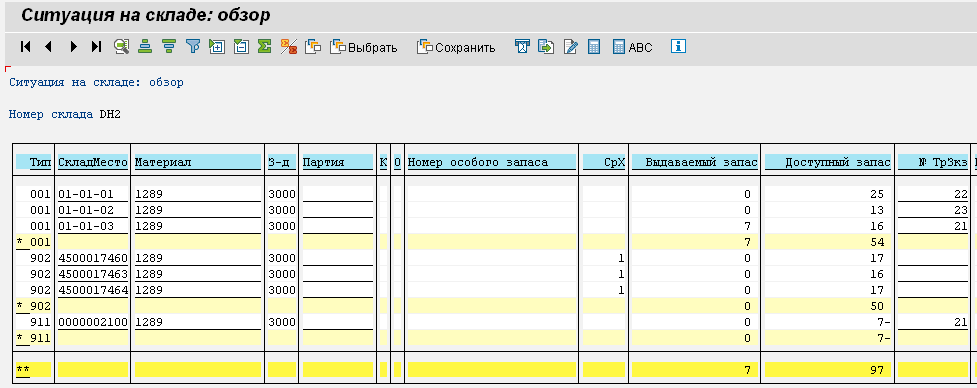Click material 1289 in 01-01-01 row
Viewport: 977px width, 388px height.
click(x=198, y=194)
